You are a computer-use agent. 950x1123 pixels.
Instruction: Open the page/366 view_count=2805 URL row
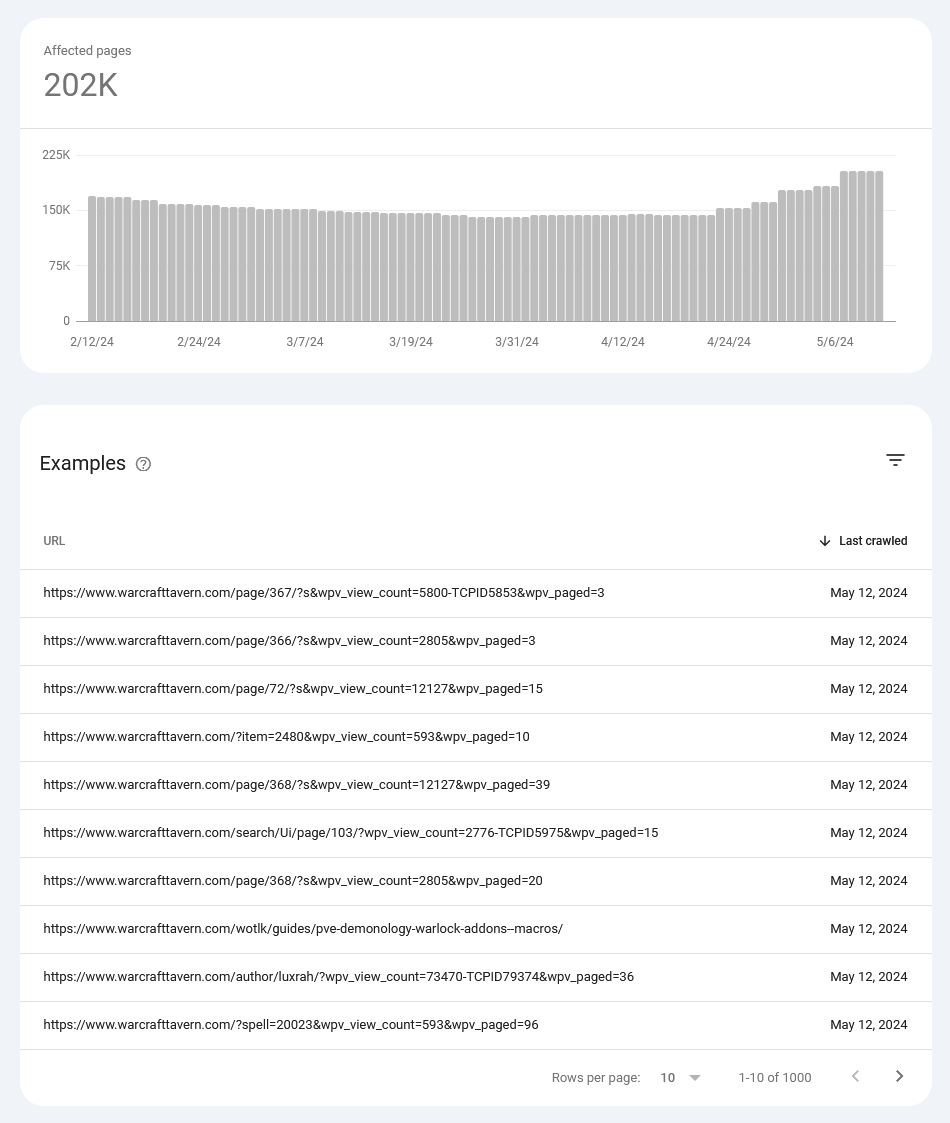[x=476, y=641]
